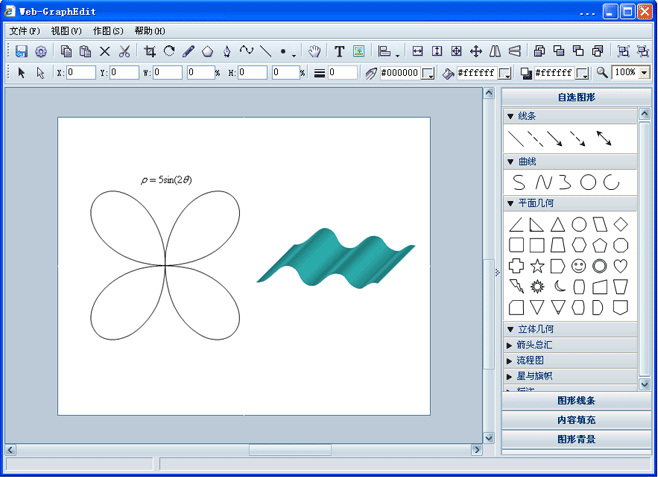Select the Crop tool

click(149, 51)
